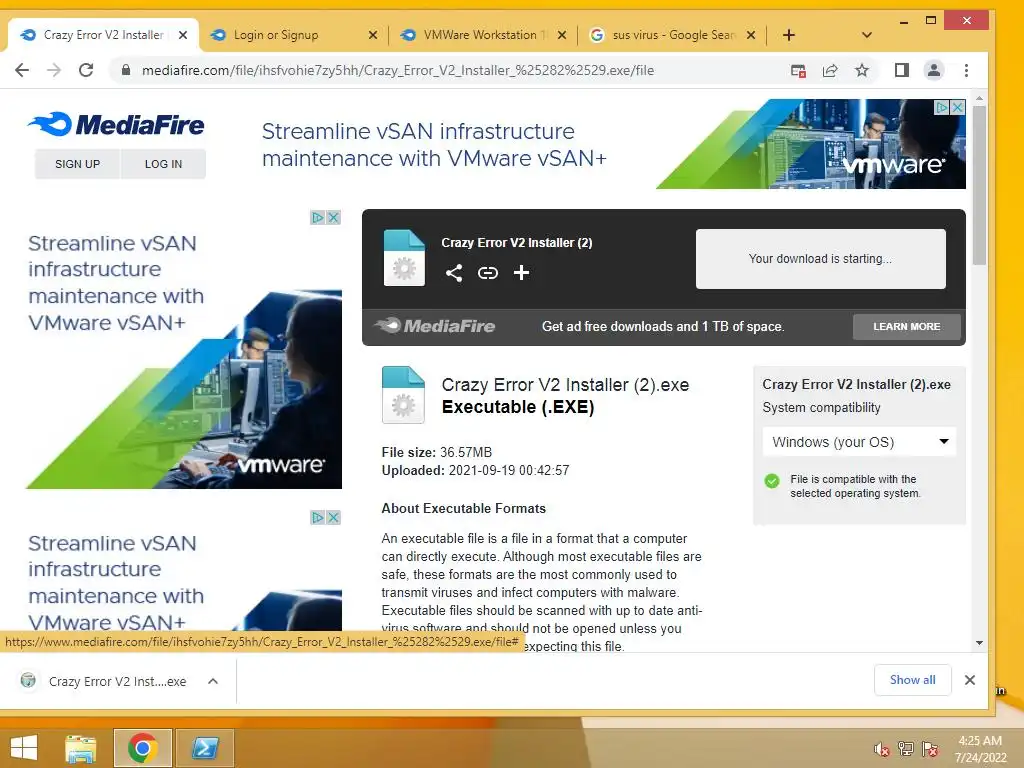Screen dimensions: 1024x768
Task: Open Chrome profile avatar
Action: (x=934, y=70)
